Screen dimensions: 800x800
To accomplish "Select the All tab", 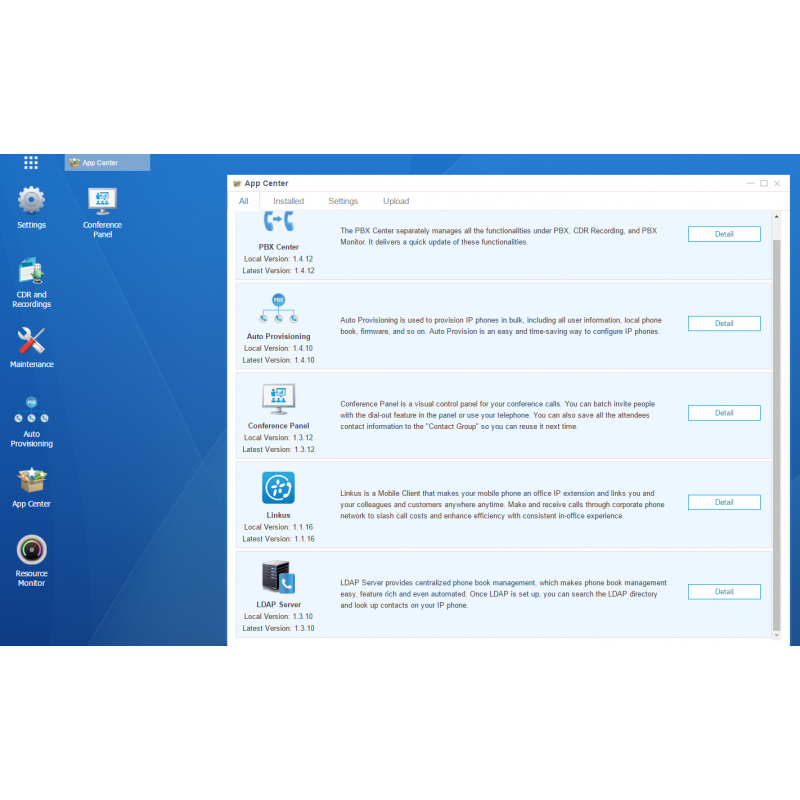I will pyautogui.click(x=243, y=201).
